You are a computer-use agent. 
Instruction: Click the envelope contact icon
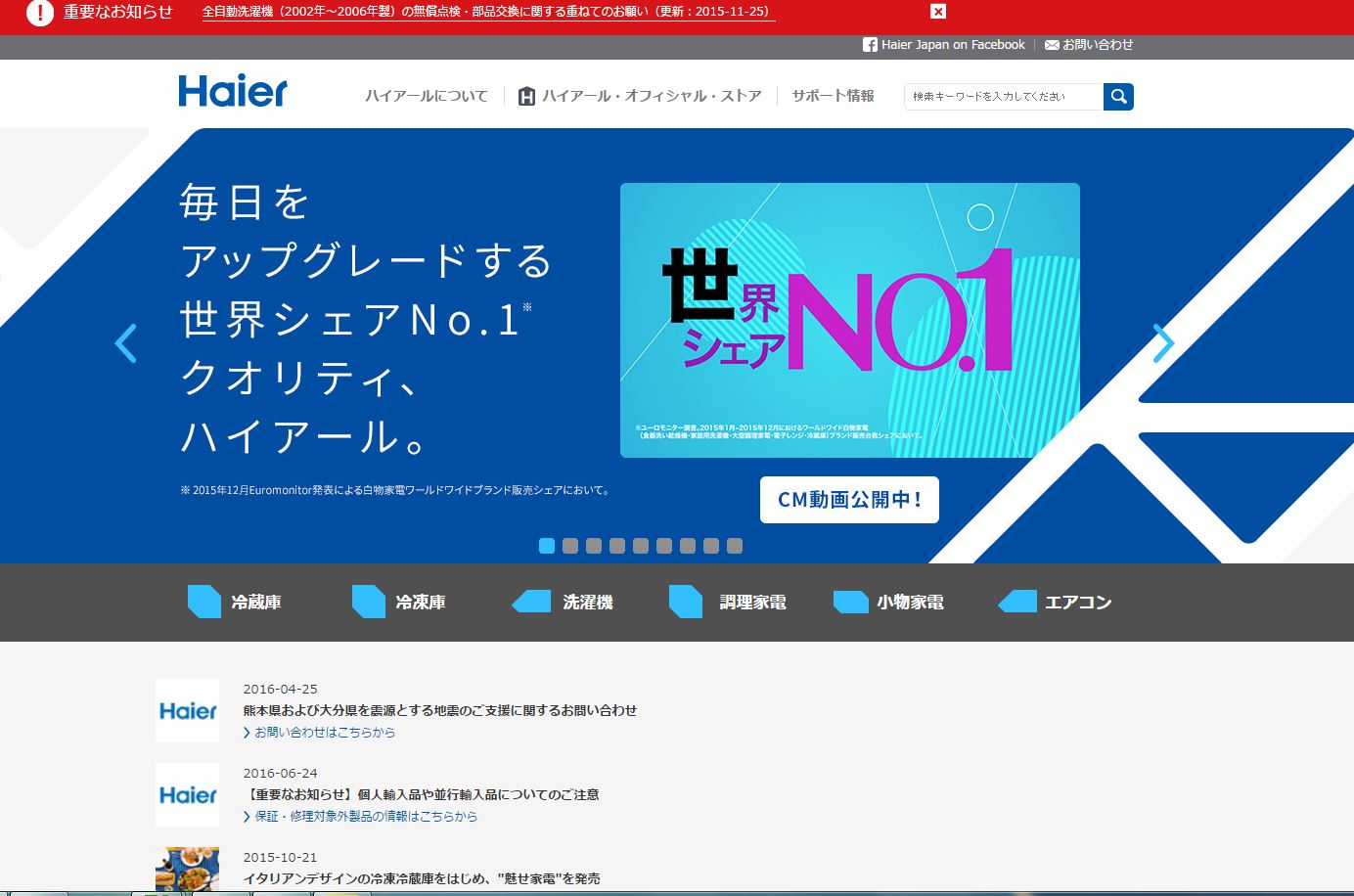tap(1052, 45)
